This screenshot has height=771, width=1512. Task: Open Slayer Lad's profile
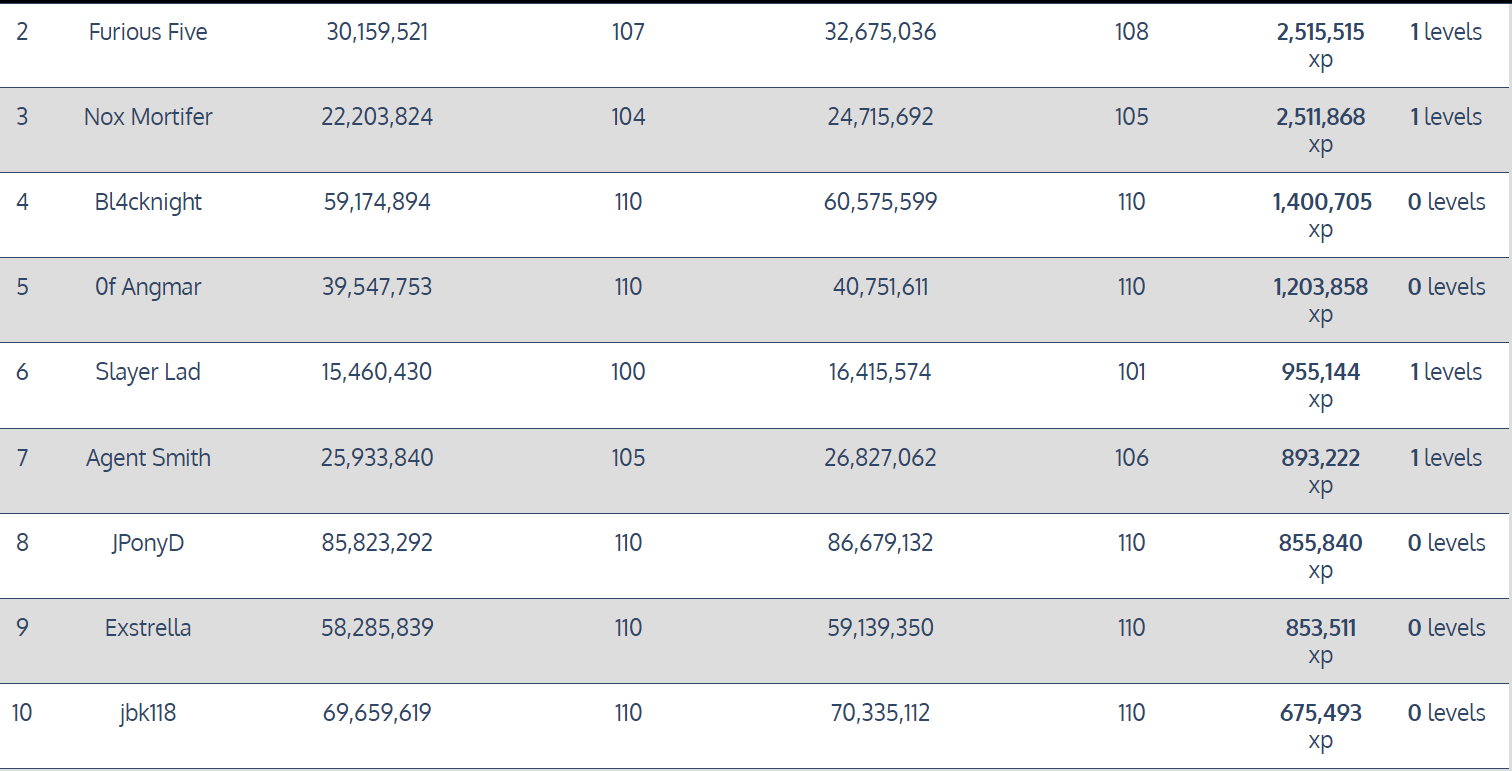pyautogui.click(x=148, y=372)
